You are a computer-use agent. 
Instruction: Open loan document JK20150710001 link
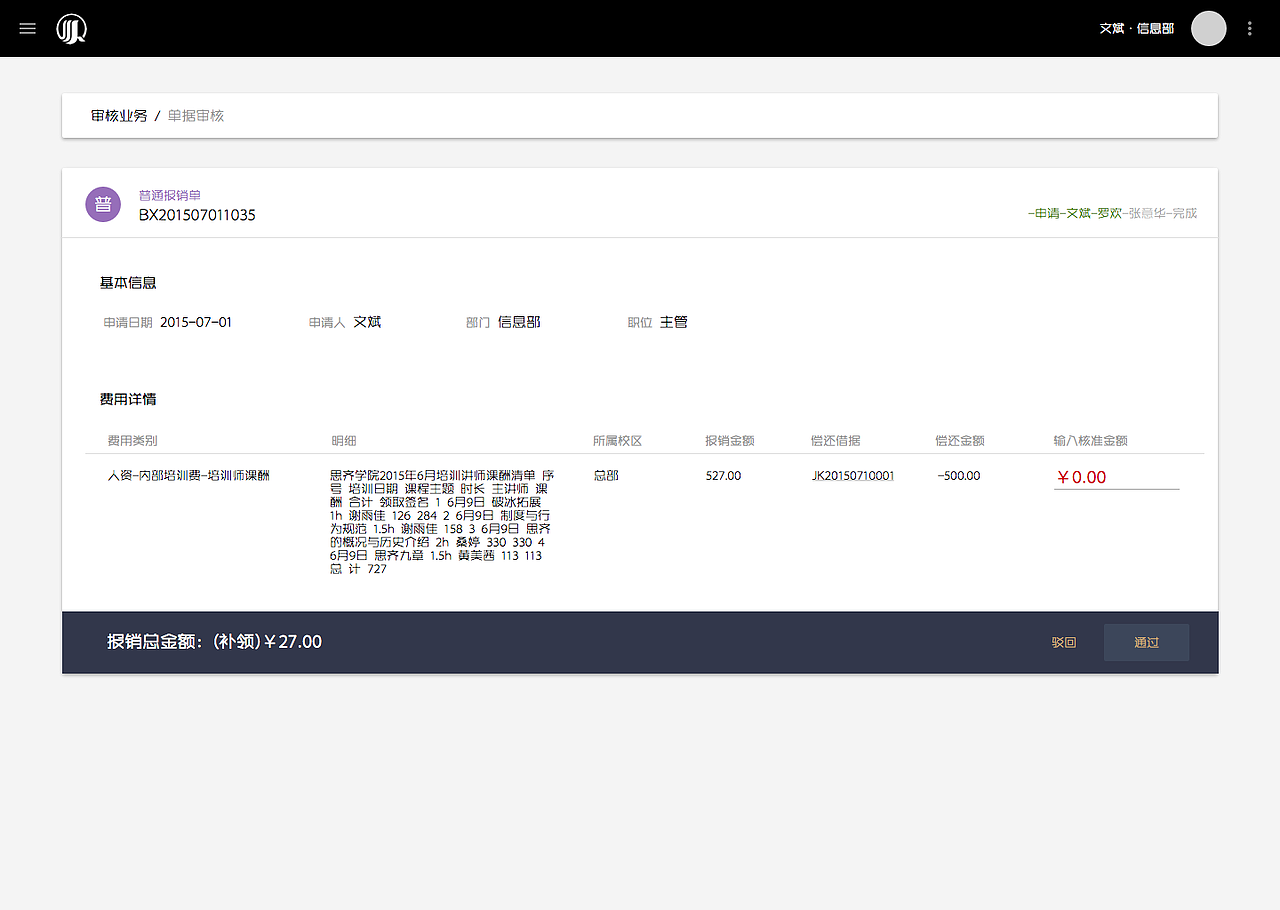click(x=853, y=476)
